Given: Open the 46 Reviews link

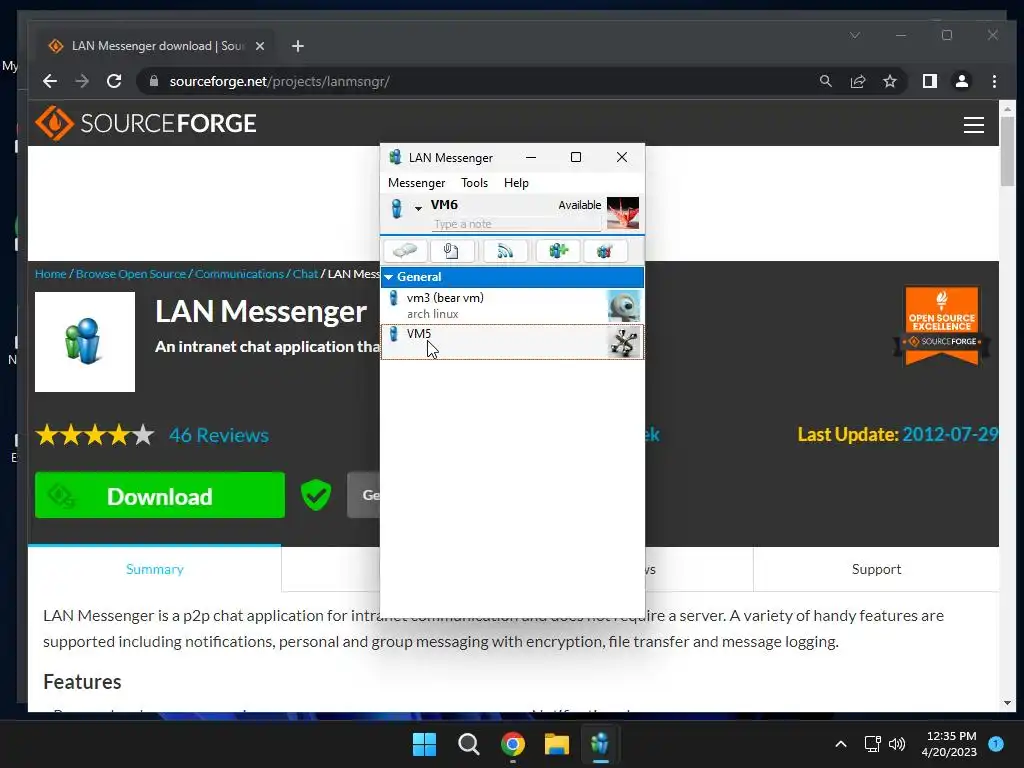Looking at the screenshot, I should tap(219, 435).
